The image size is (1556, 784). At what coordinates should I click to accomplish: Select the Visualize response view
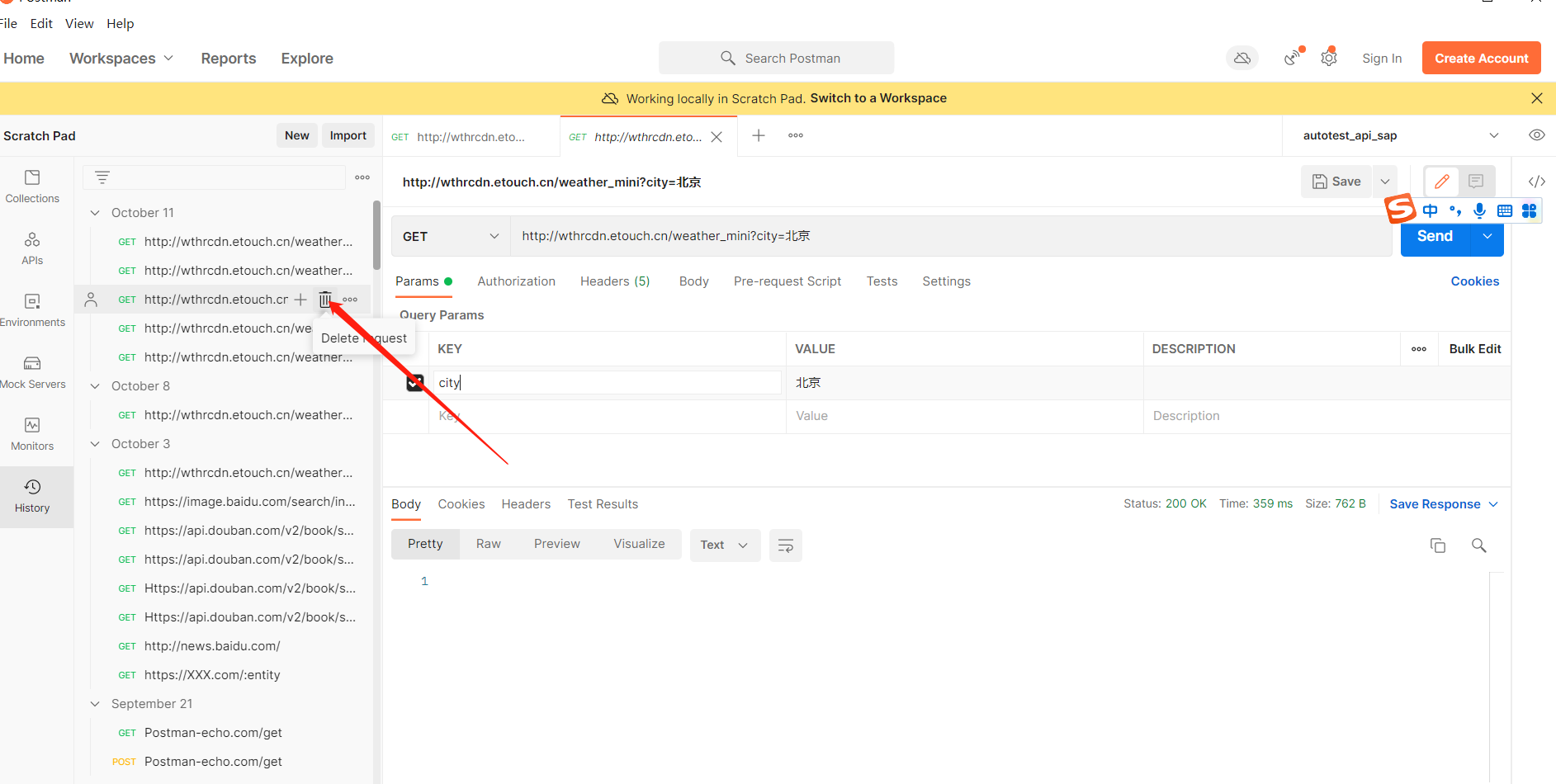tap(639, 544)
